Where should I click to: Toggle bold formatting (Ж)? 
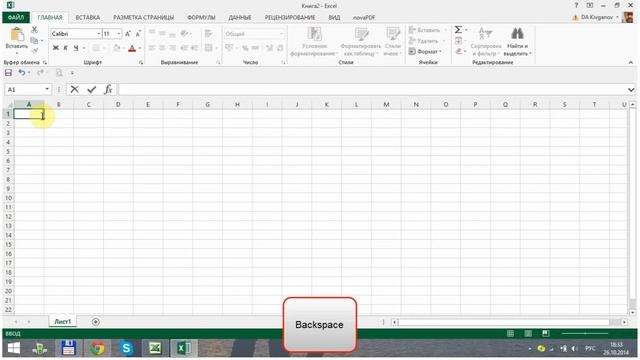coord(56,48)
